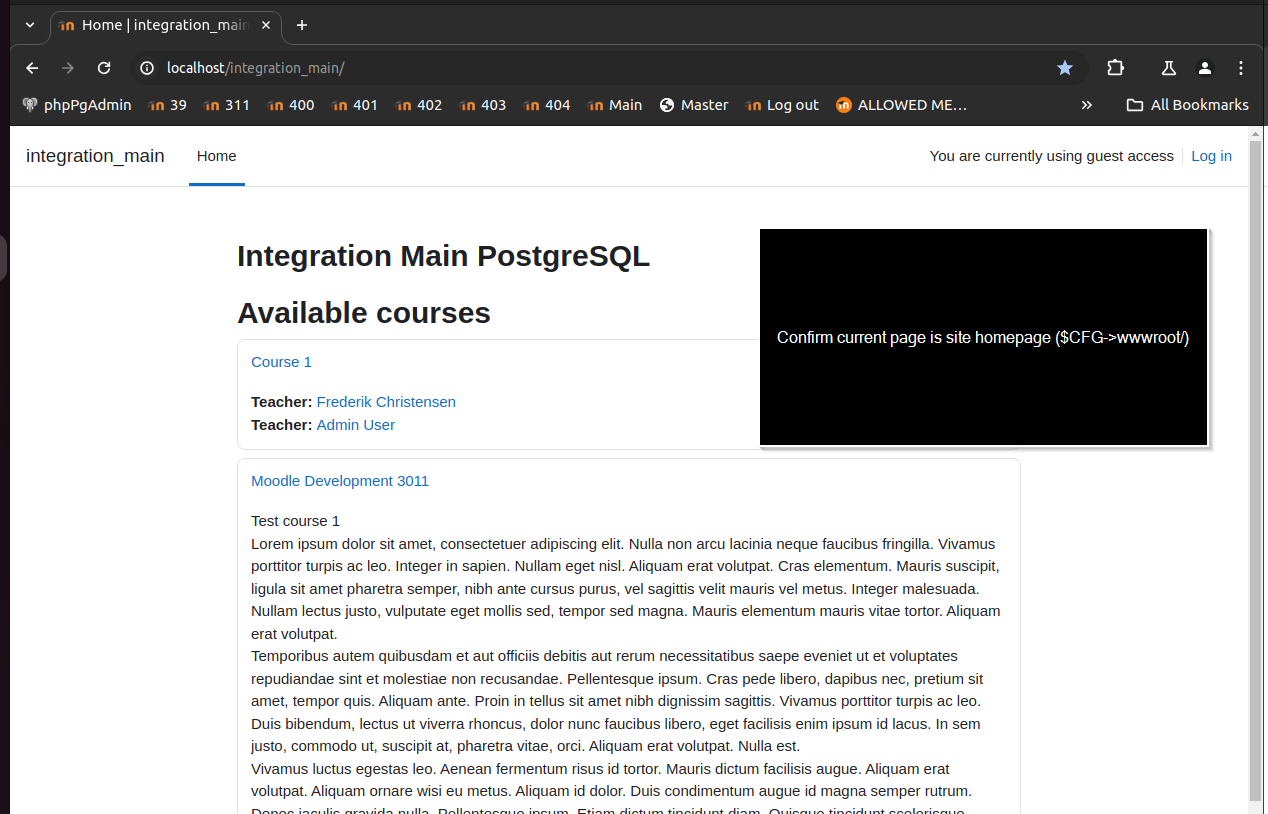Open the 401 bookmark
Screen dimensions: 1268x814
tap(354, 104)
